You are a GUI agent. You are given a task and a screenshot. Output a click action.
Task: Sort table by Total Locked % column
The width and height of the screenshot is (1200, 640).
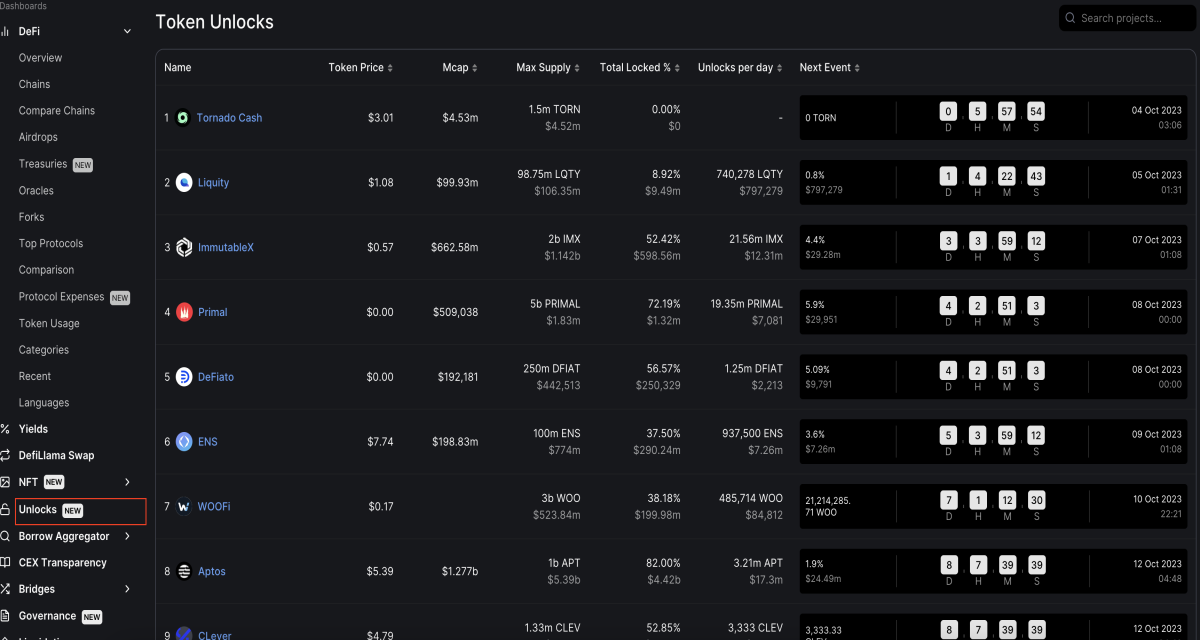click(x=640, y=68)
